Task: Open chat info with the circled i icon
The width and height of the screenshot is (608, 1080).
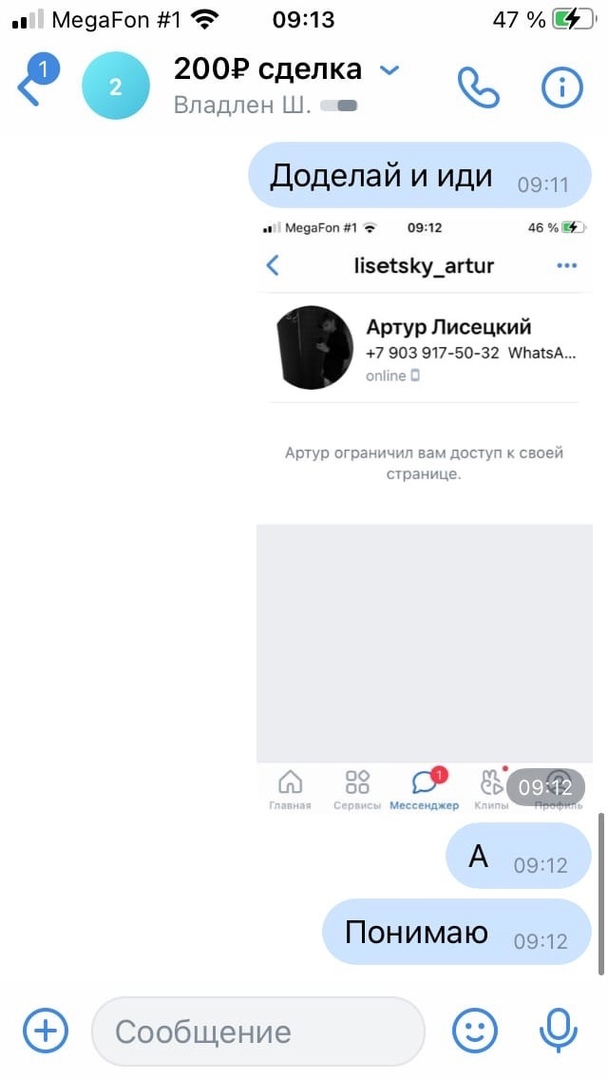Action: (x=563, y=87)
